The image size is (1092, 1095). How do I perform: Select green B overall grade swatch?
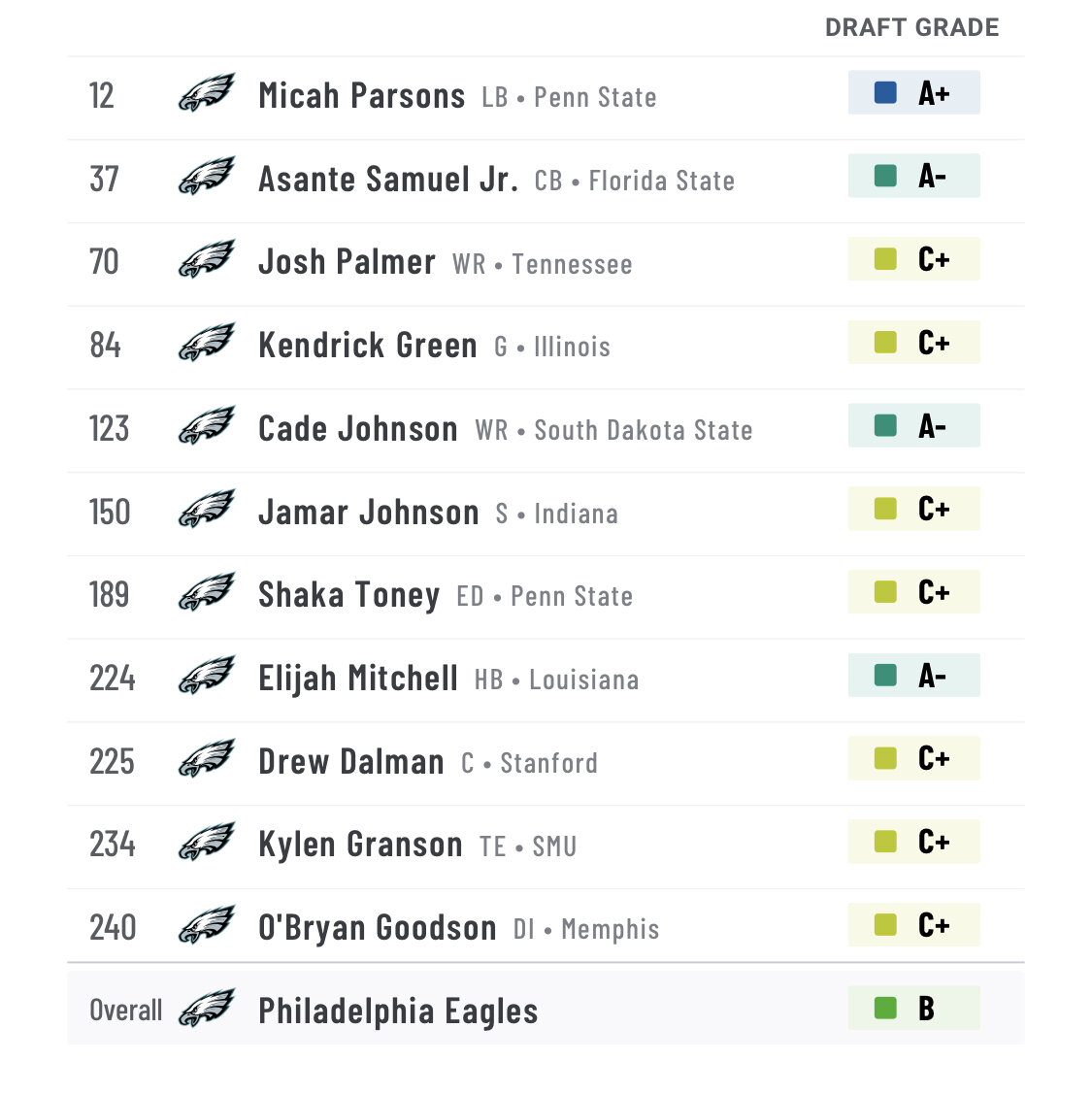click(x=885, y=1008)
